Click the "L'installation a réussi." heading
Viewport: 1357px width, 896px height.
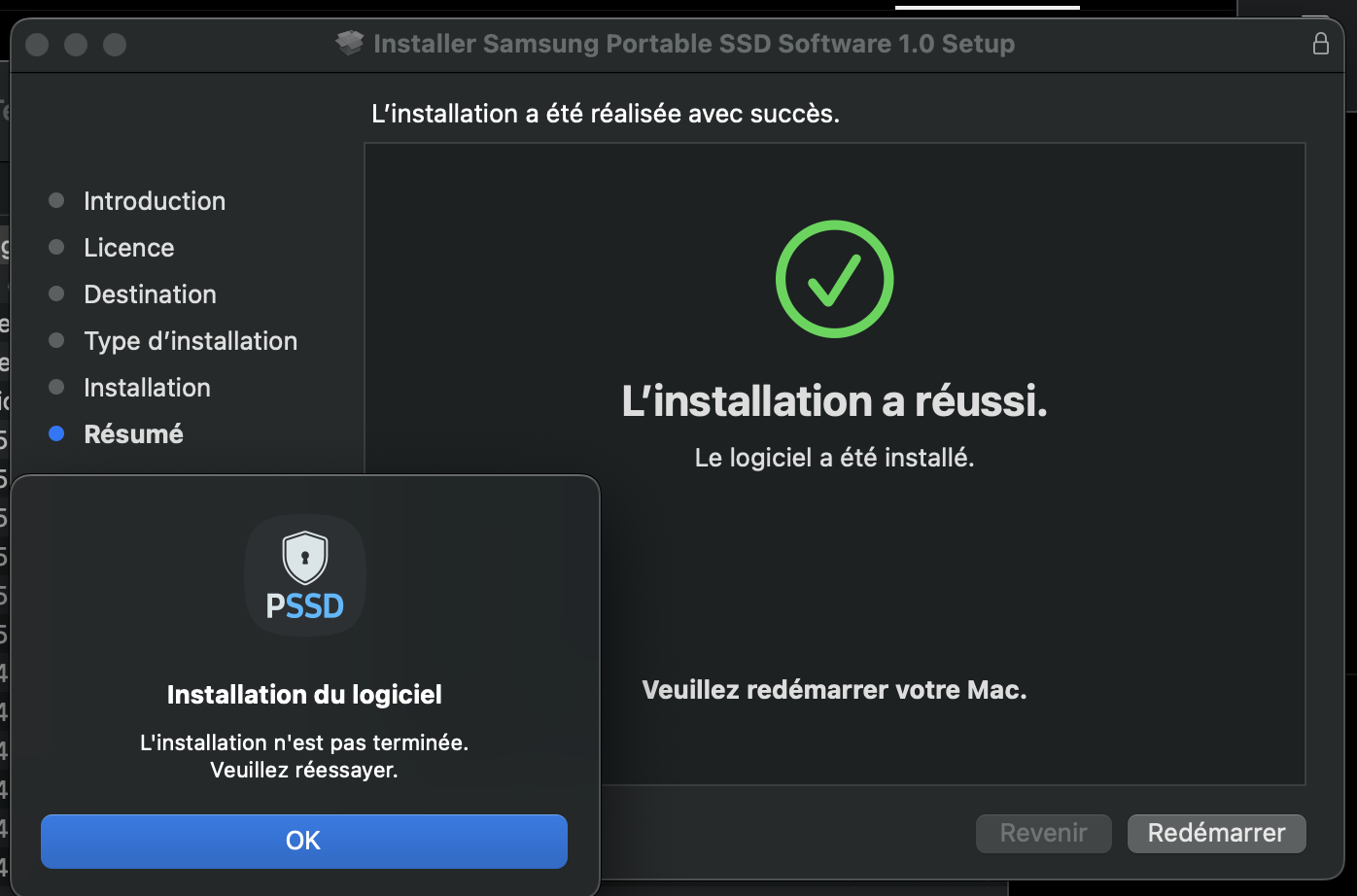(x=834, y=401)
